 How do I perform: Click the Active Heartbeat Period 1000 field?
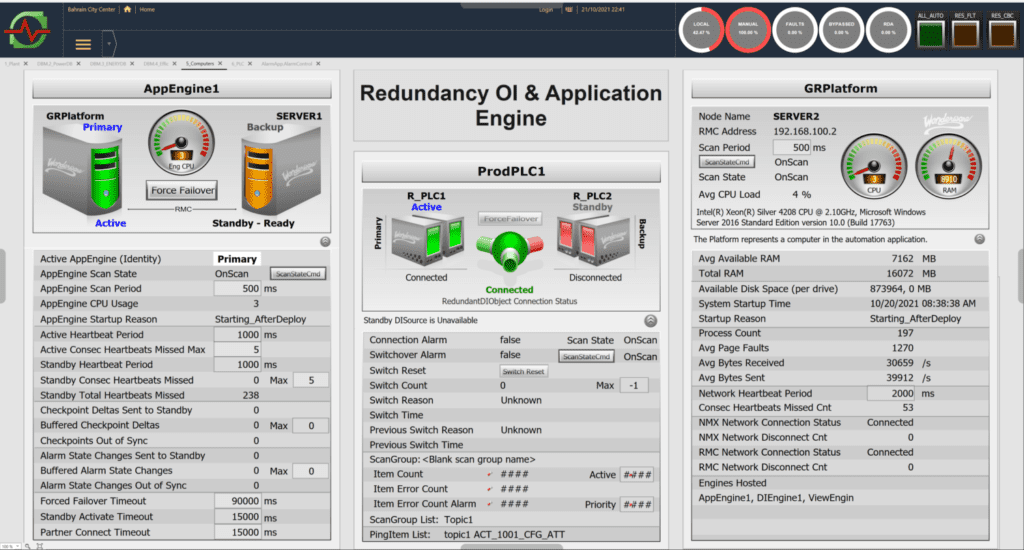click(237, 334)
